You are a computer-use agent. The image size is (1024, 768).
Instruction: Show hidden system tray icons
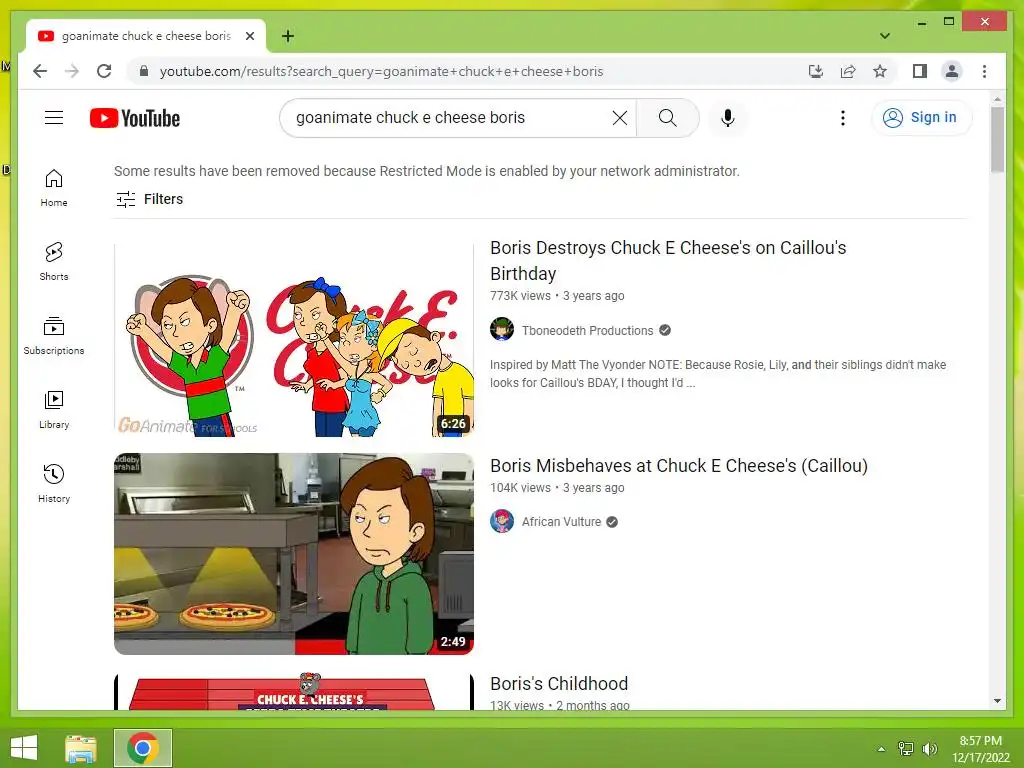click(881, 748)
